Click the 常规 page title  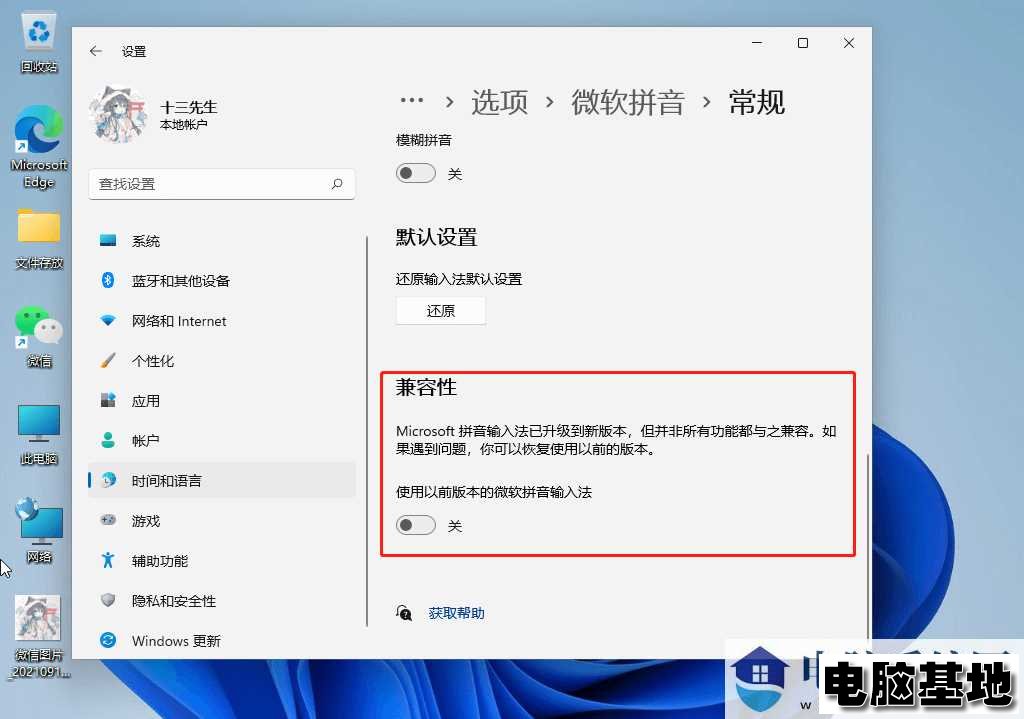pos(757,102)
